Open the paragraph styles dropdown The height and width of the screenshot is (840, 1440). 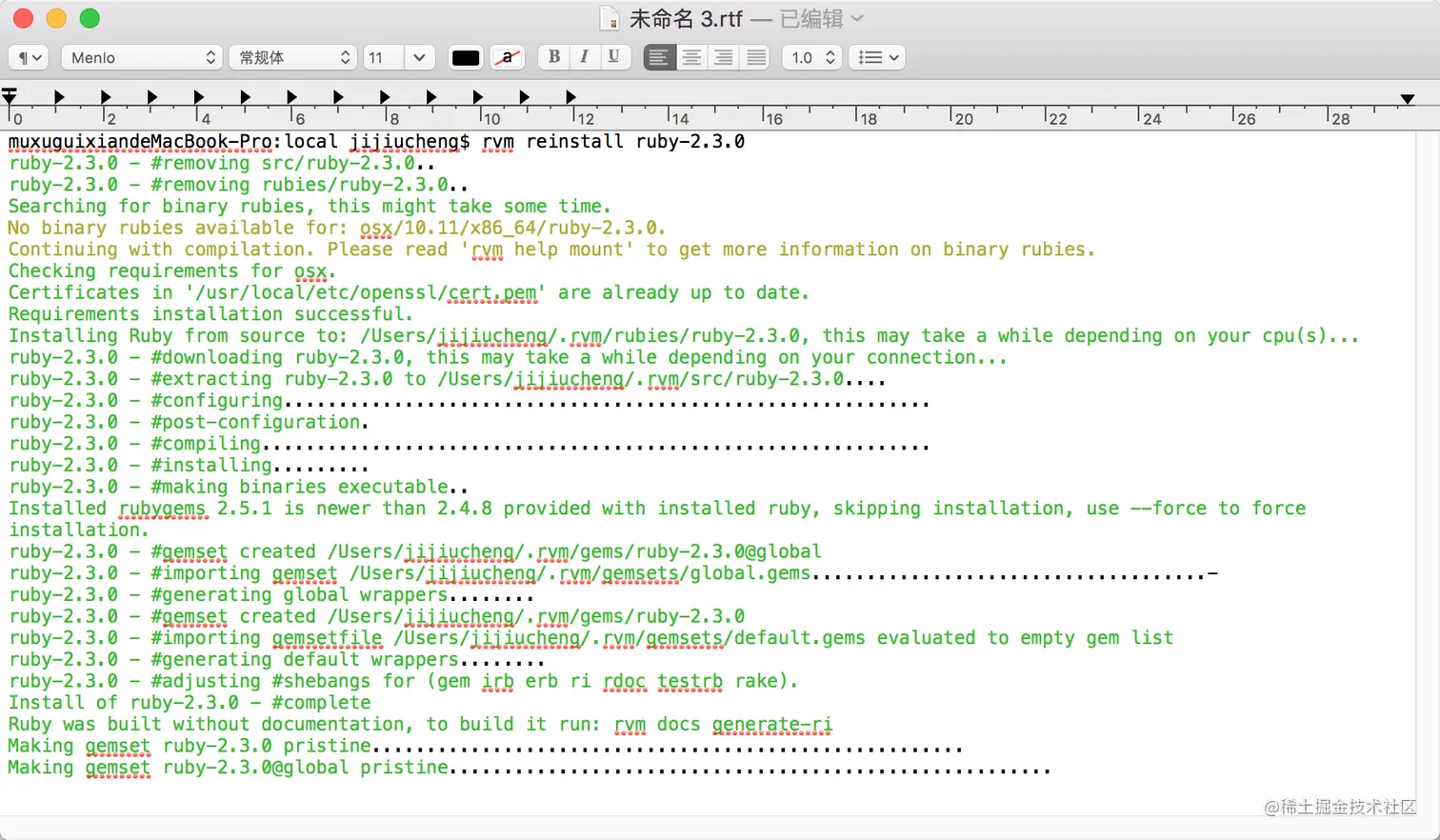(x=28, y=58)
